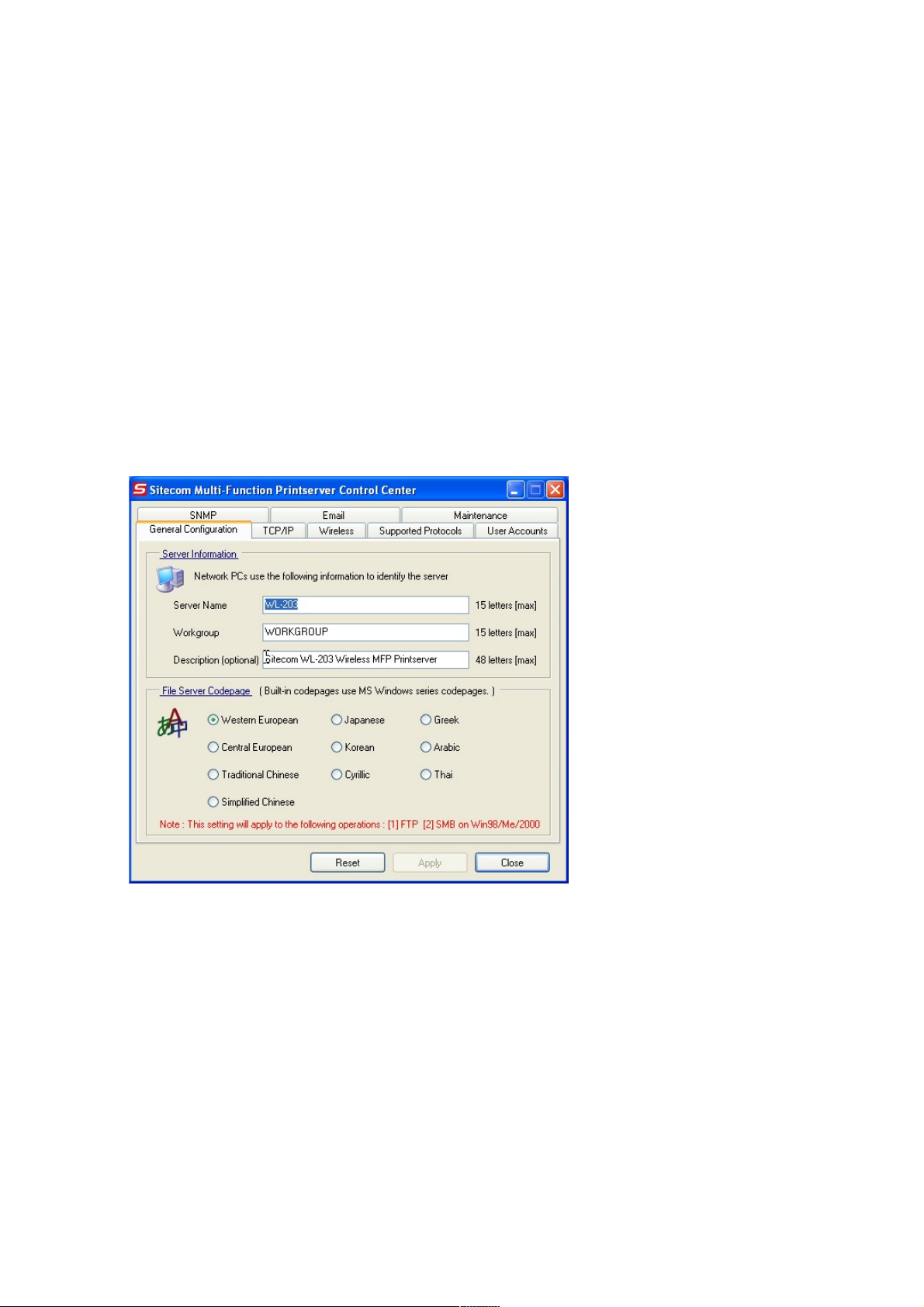
Task: Click the Description input field
Action: (x=365, y=659)
